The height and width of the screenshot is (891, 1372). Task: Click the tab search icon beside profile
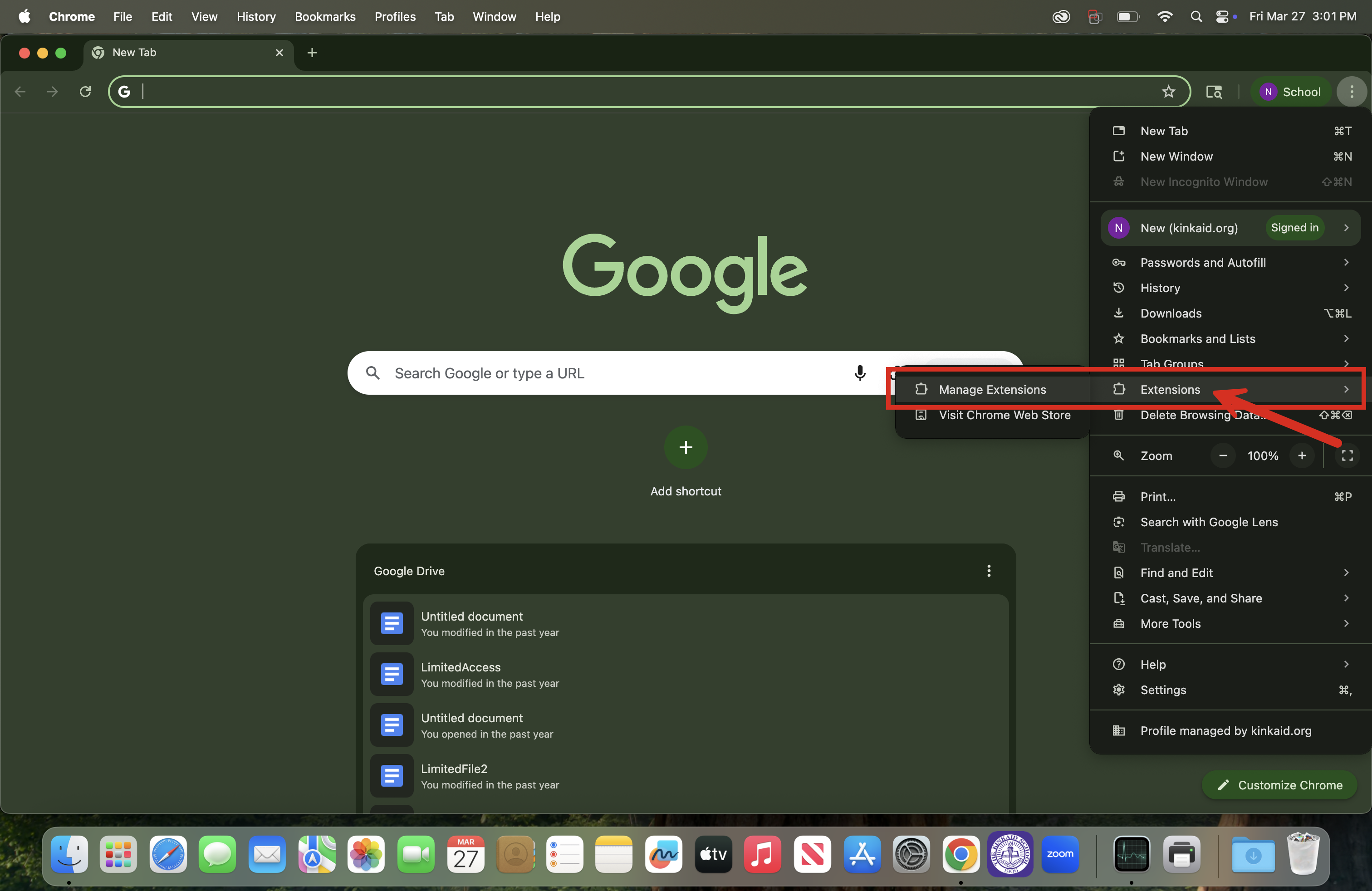coord(1214,92)
